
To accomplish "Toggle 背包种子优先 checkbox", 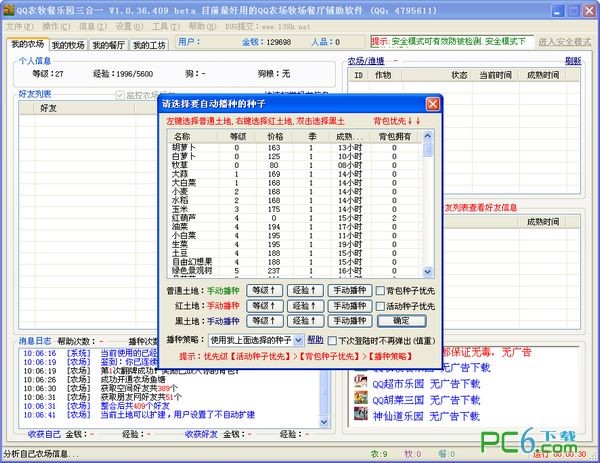I will click(x=380, y=291).
